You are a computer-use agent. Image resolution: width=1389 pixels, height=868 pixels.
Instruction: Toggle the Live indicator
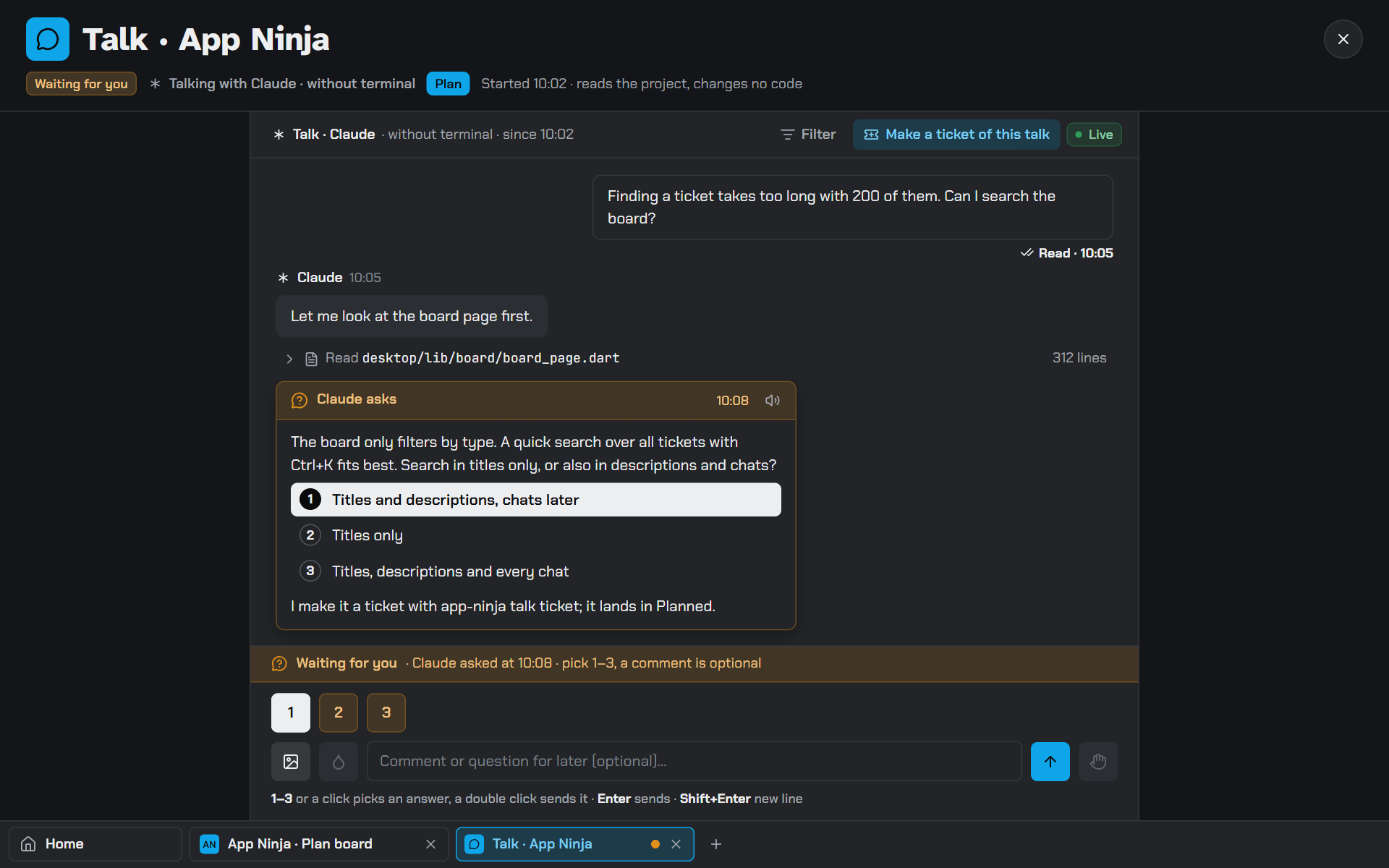pos(1094,135)
